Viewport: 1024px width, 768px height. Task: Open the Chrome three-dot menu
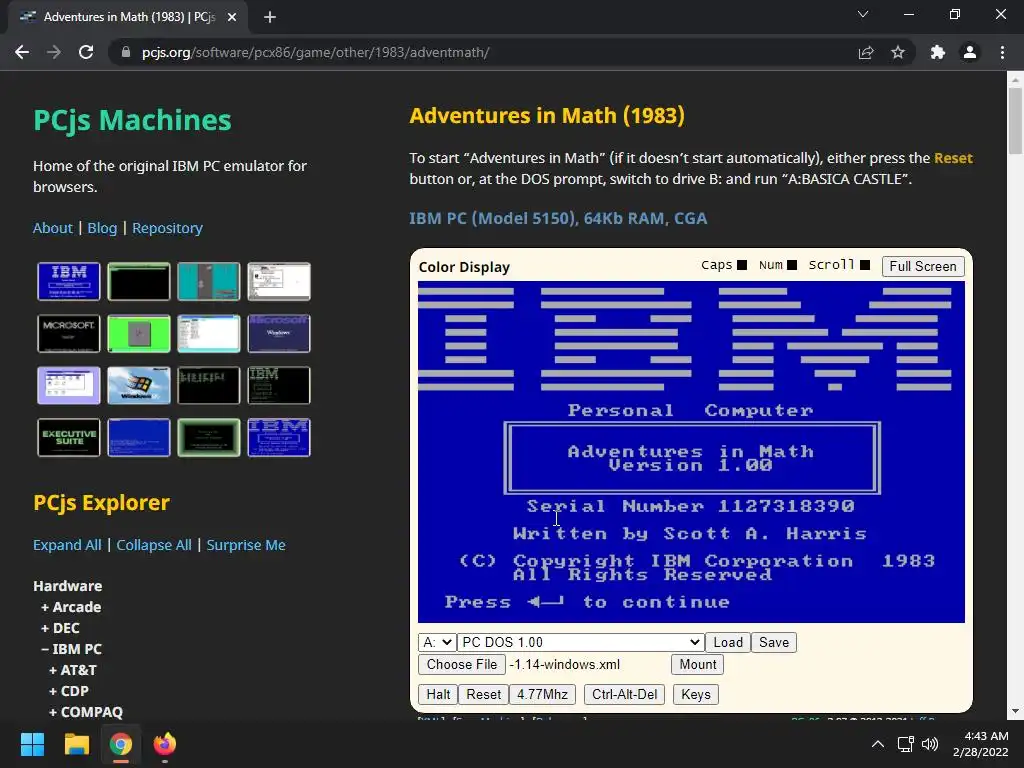(1002, 52)
